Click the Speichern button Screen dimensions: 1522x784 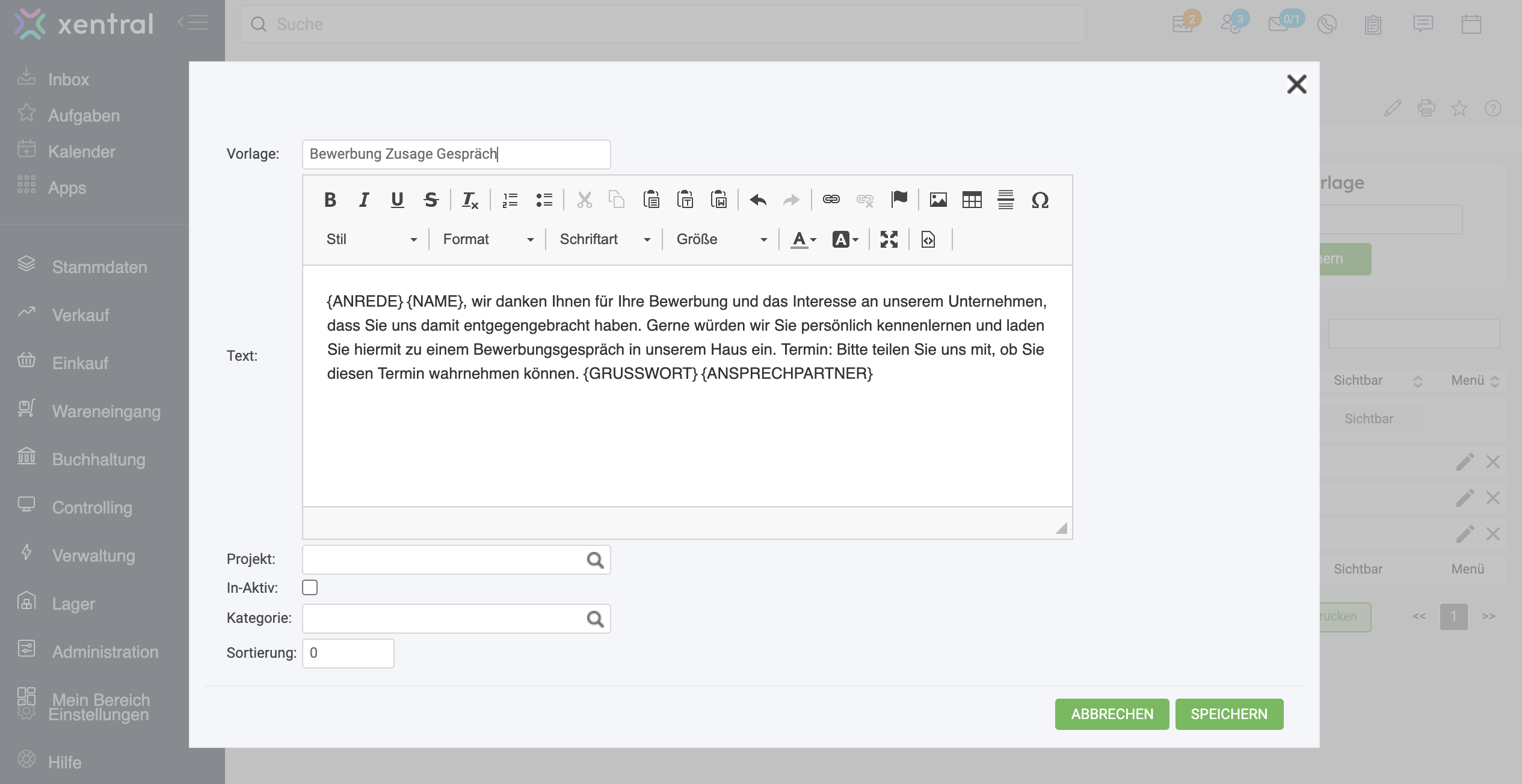click(1229, 714)
